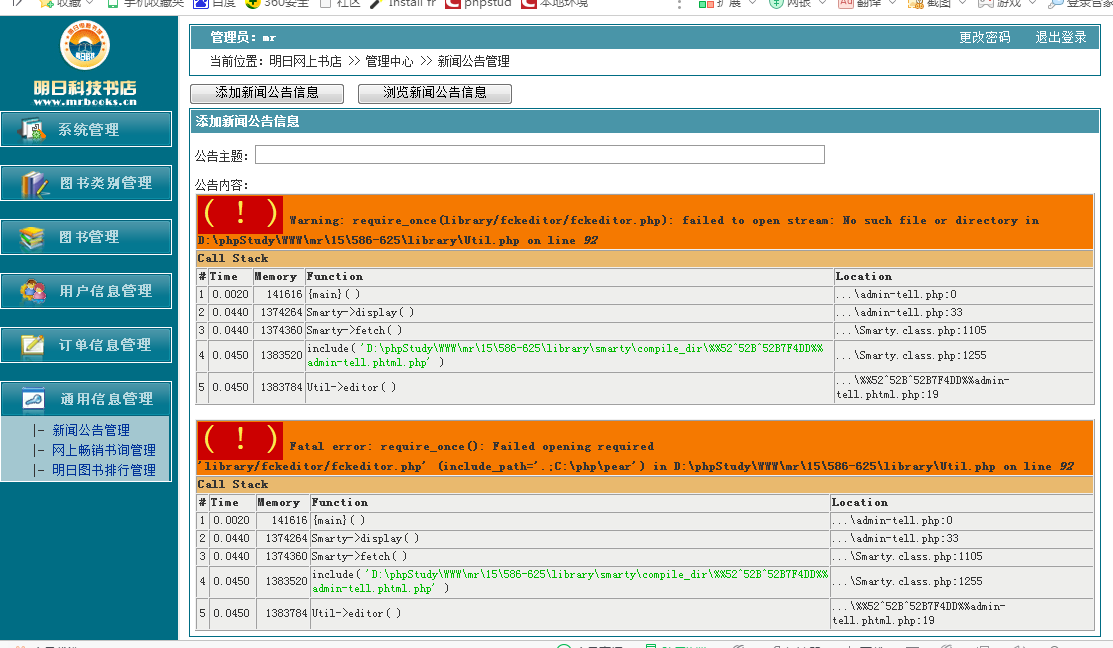Click 管理中心 in the breadcrumb path

(389, 62)
